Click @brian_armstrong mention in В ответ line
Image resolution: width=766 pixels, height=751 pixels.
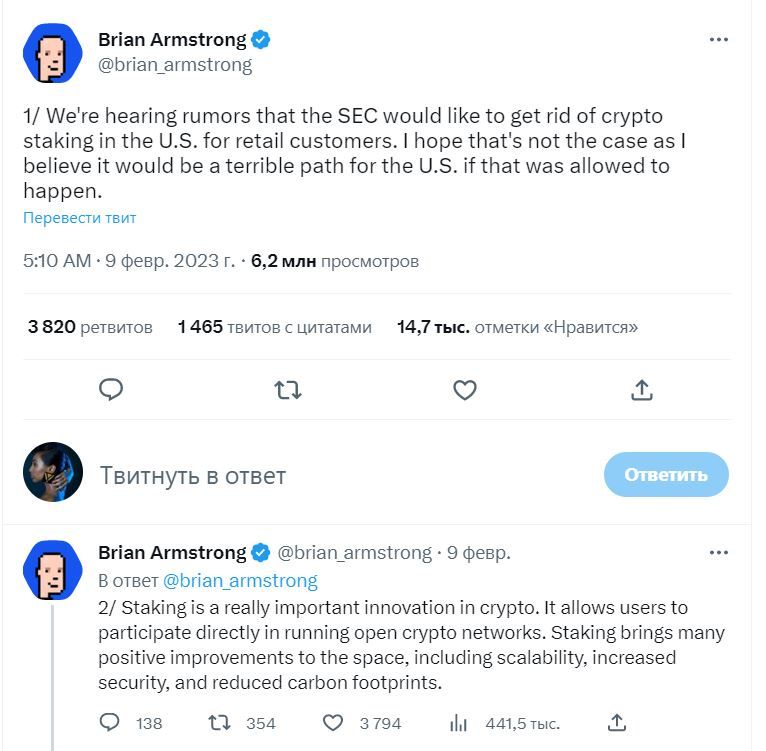tap(240, 580)
